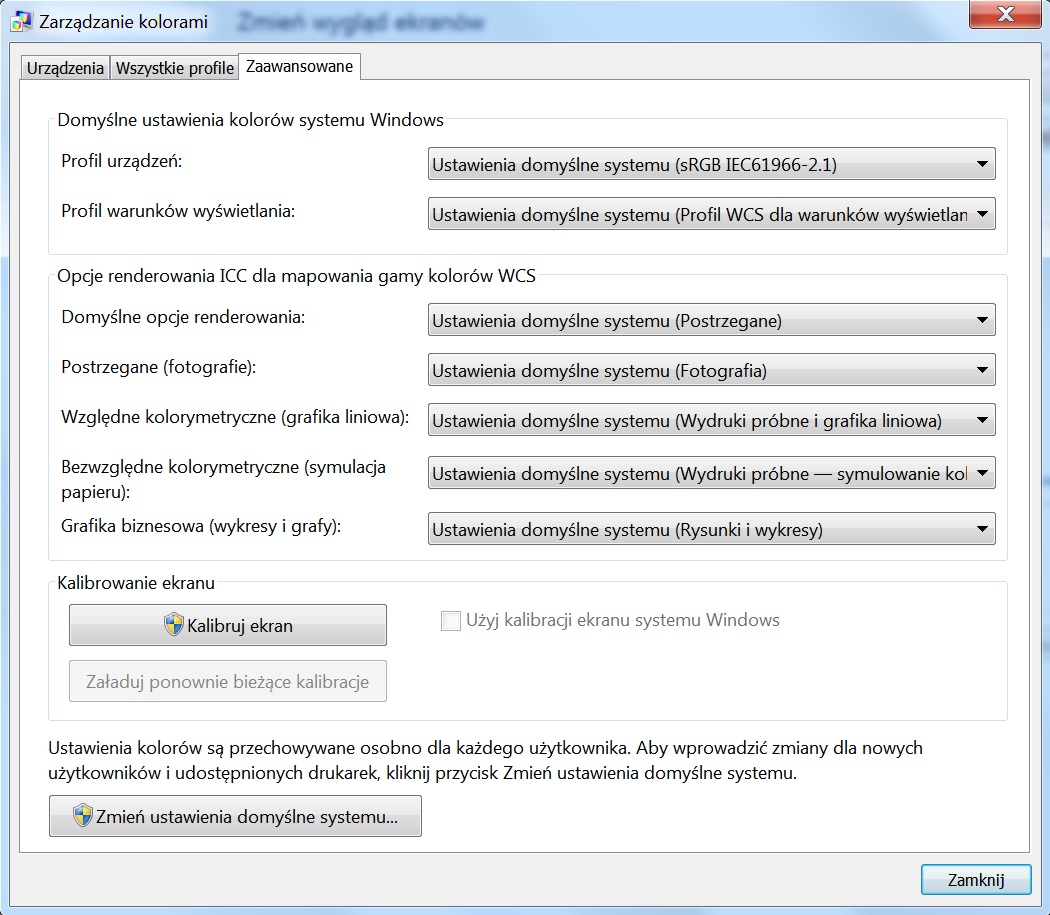Viewport: 1050px width, 915px height.
Task: Click 'Bezwzględne kolorymetryczne (symulacja papieru):' label
Action: [224, 480]
